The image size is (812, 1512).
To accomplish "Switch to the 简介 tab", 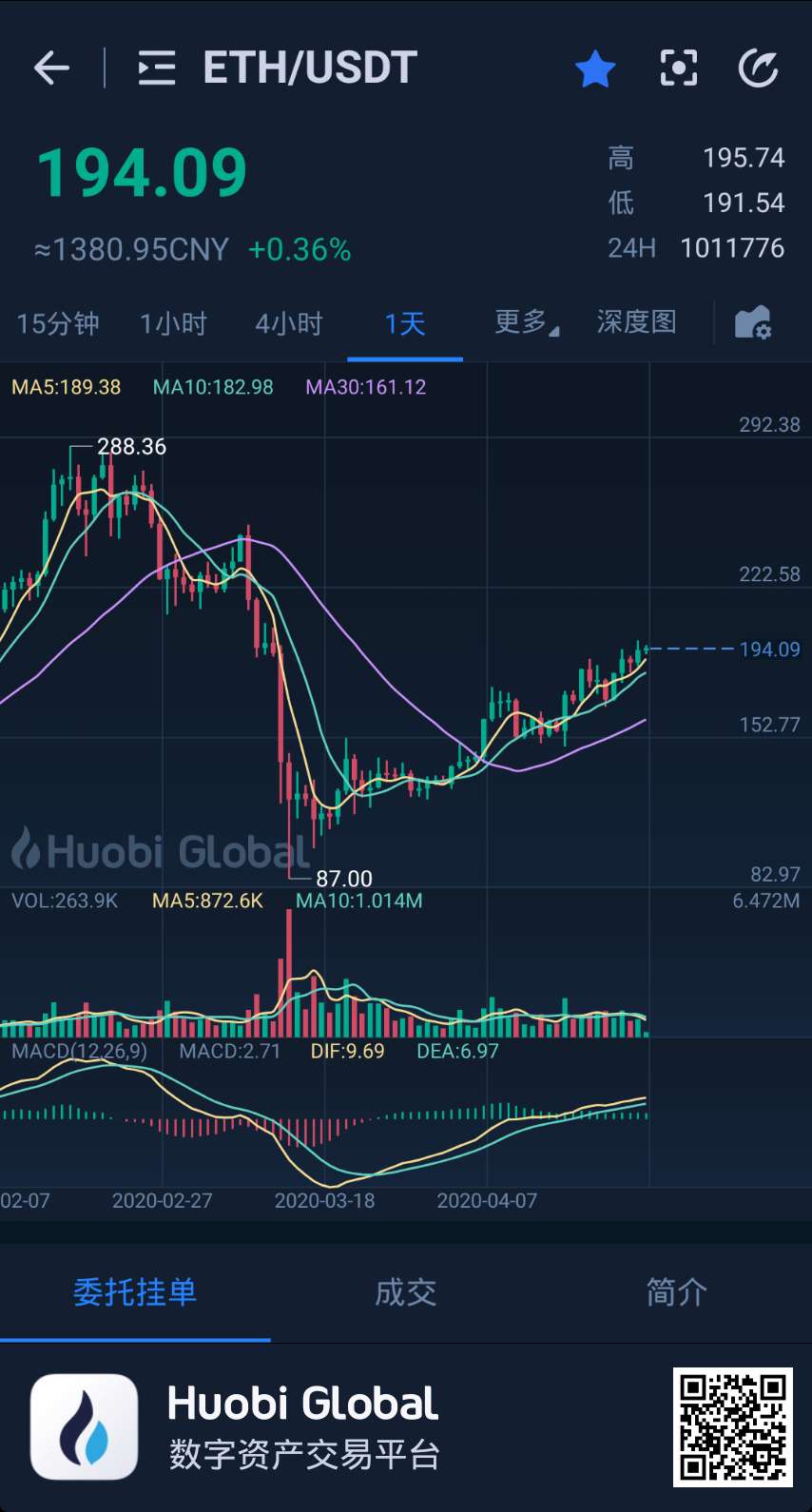I will [x=676, y=1292].
